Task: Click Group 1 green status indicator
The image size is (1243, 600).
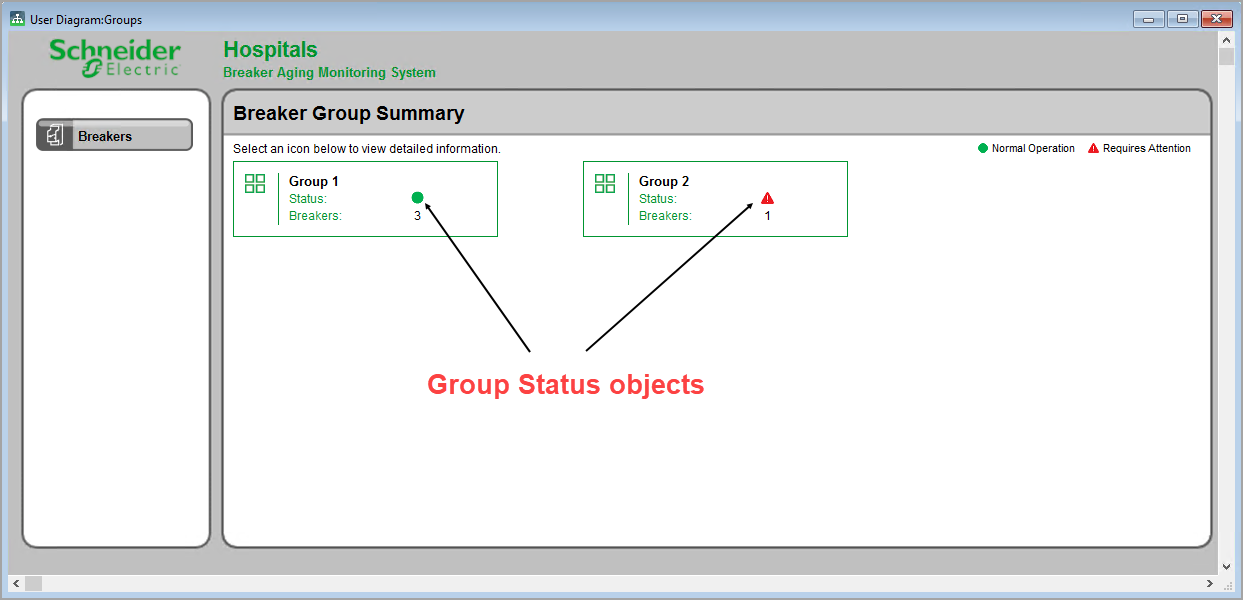Action: (417, 198)
